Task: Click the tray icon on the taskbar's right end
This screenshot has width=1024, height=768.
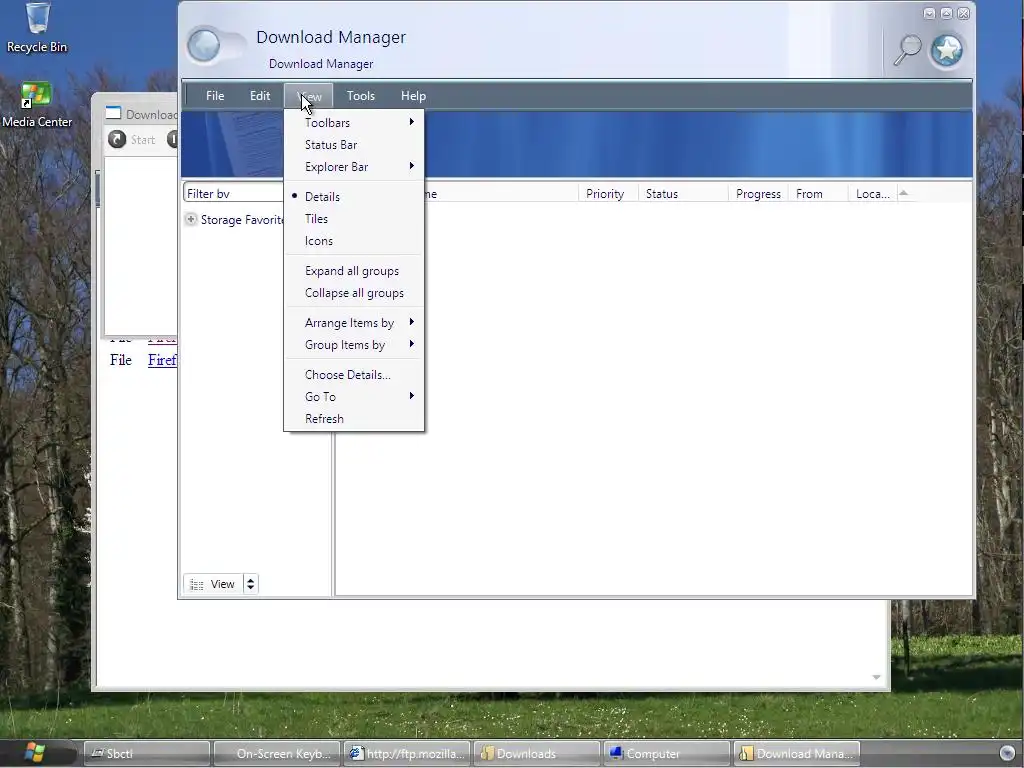Action: click(1008, 753)
